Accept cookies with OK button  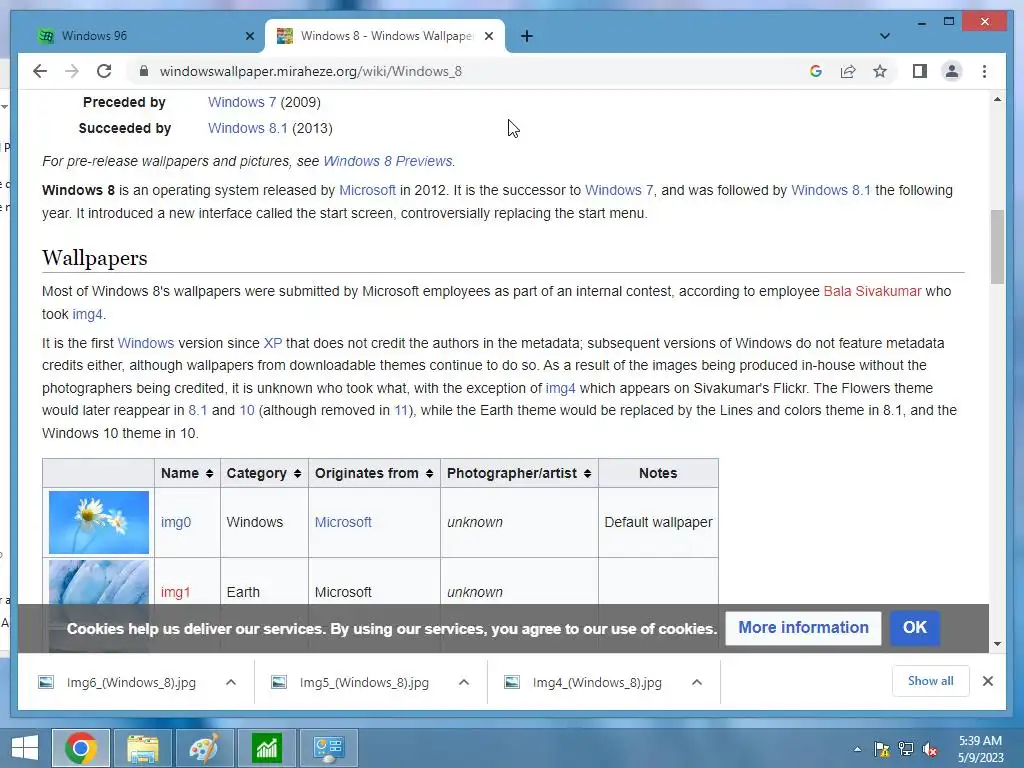click(x=914, y=628)
